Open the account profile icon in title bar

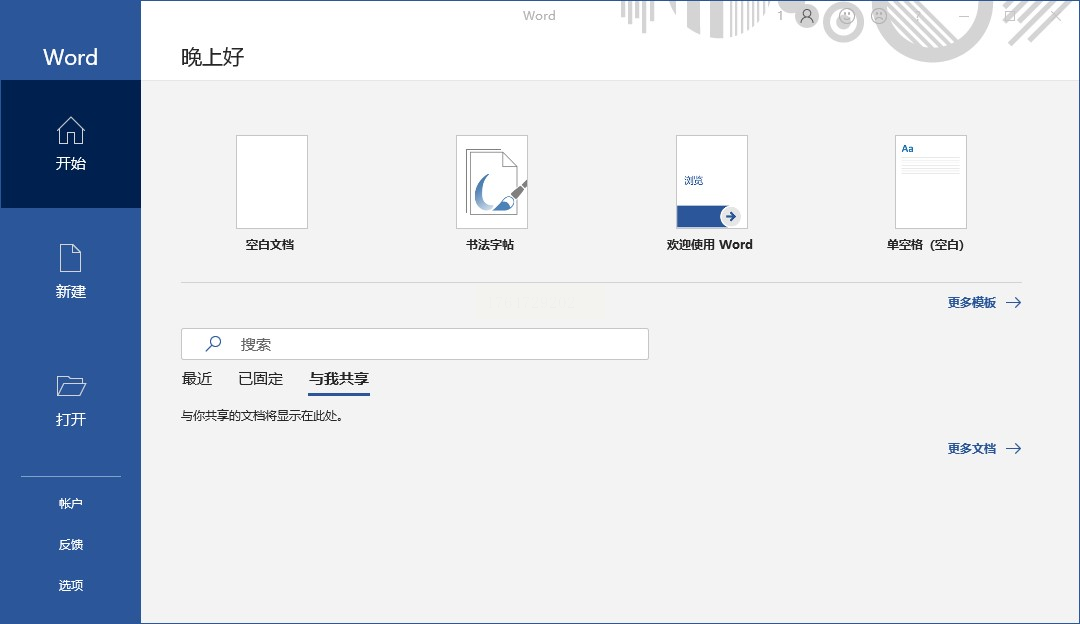(x=807, y=16)
